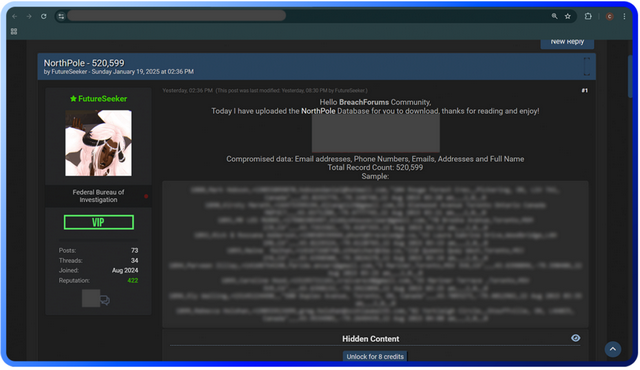Open the apps grid icon in the bookmarks bar
Screen dimensions: 640x370
point(14,31)
